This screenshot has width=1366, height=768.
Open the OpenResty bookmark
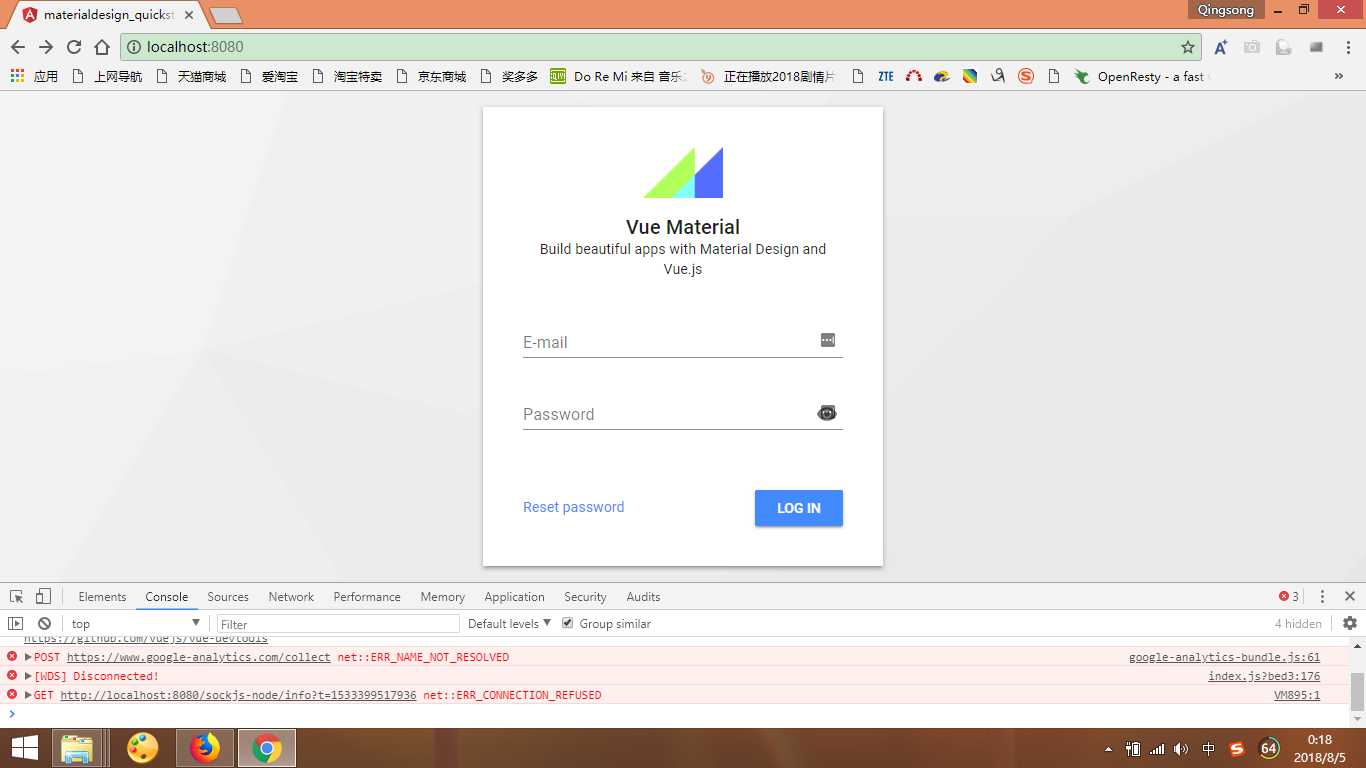coord(1140,76)
